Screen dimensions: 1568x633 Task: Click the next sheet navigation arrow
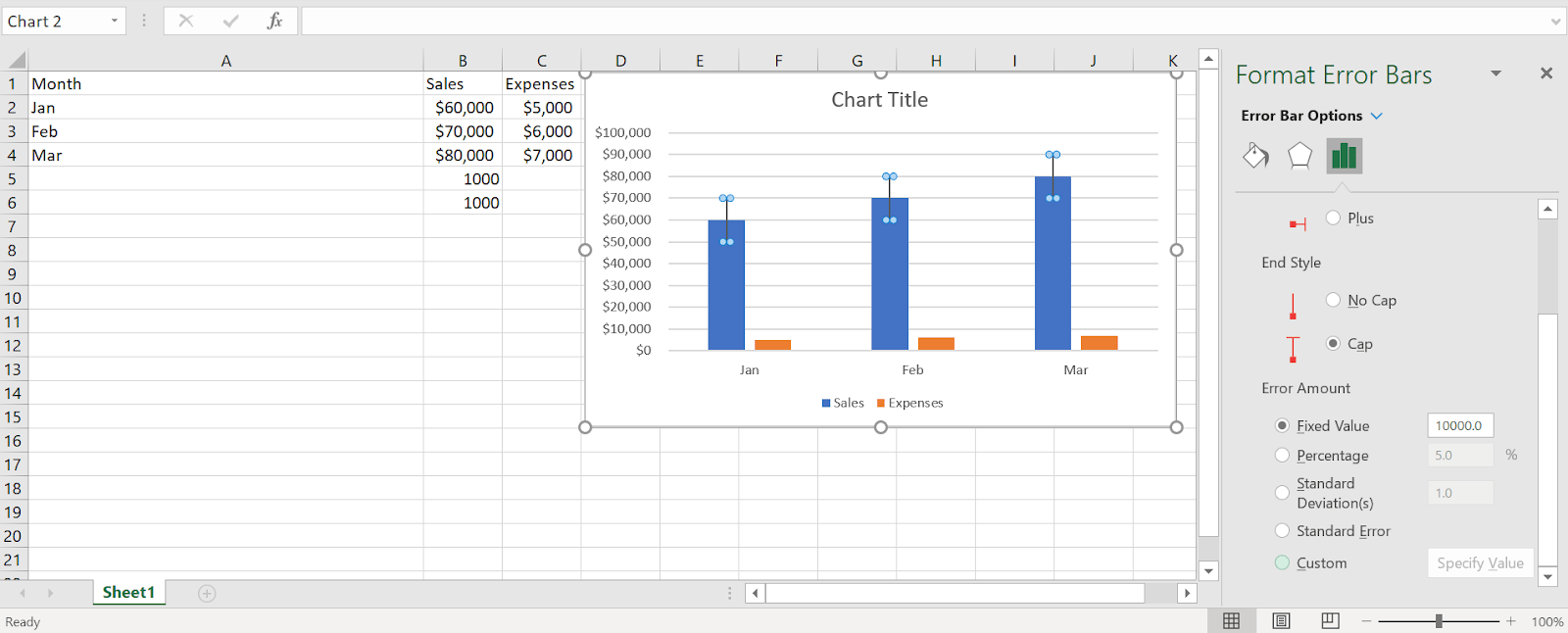tap(50, 593)
